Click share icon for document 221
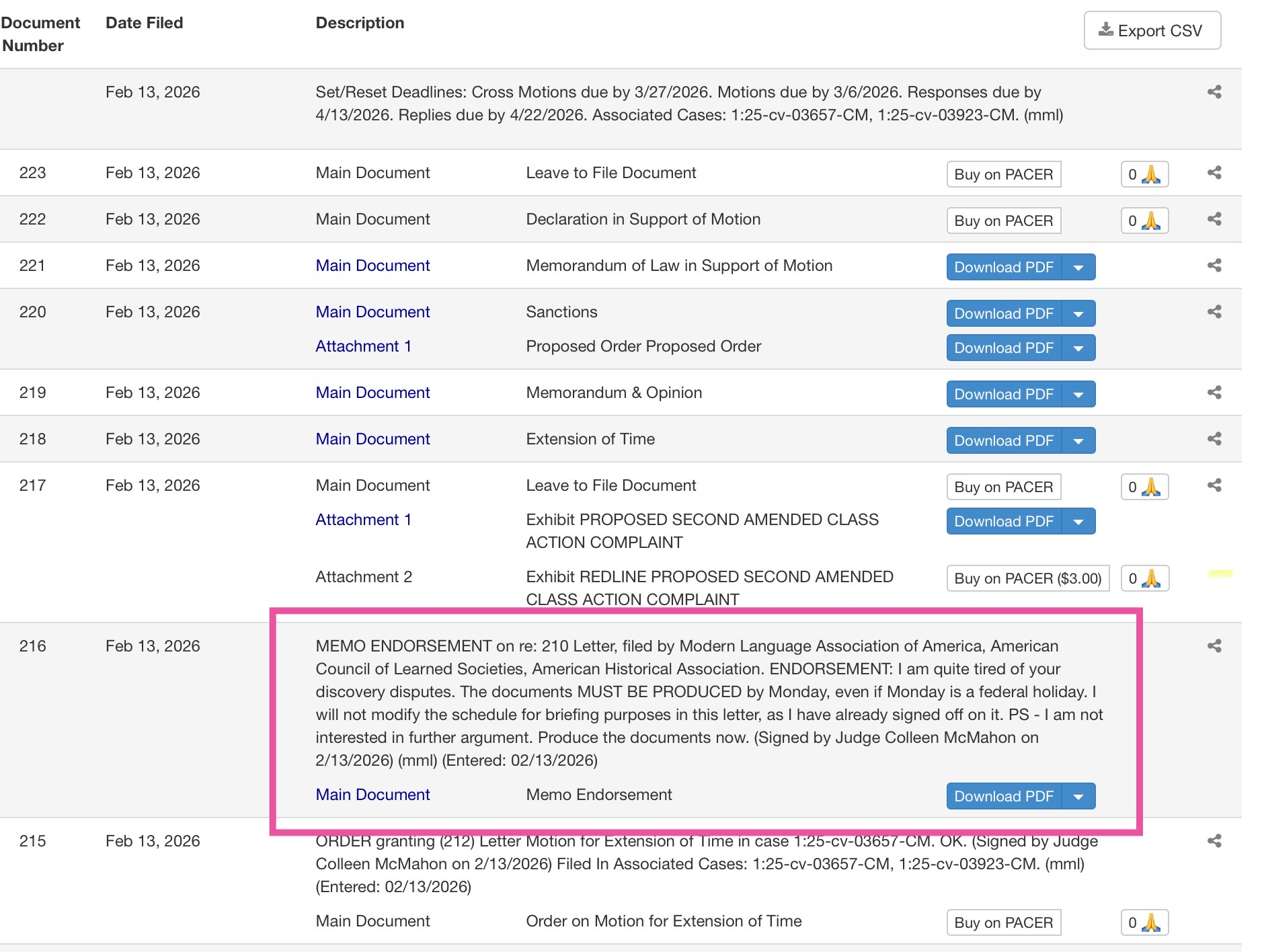Screen dimensions: 1262x952 (1214, 266)
